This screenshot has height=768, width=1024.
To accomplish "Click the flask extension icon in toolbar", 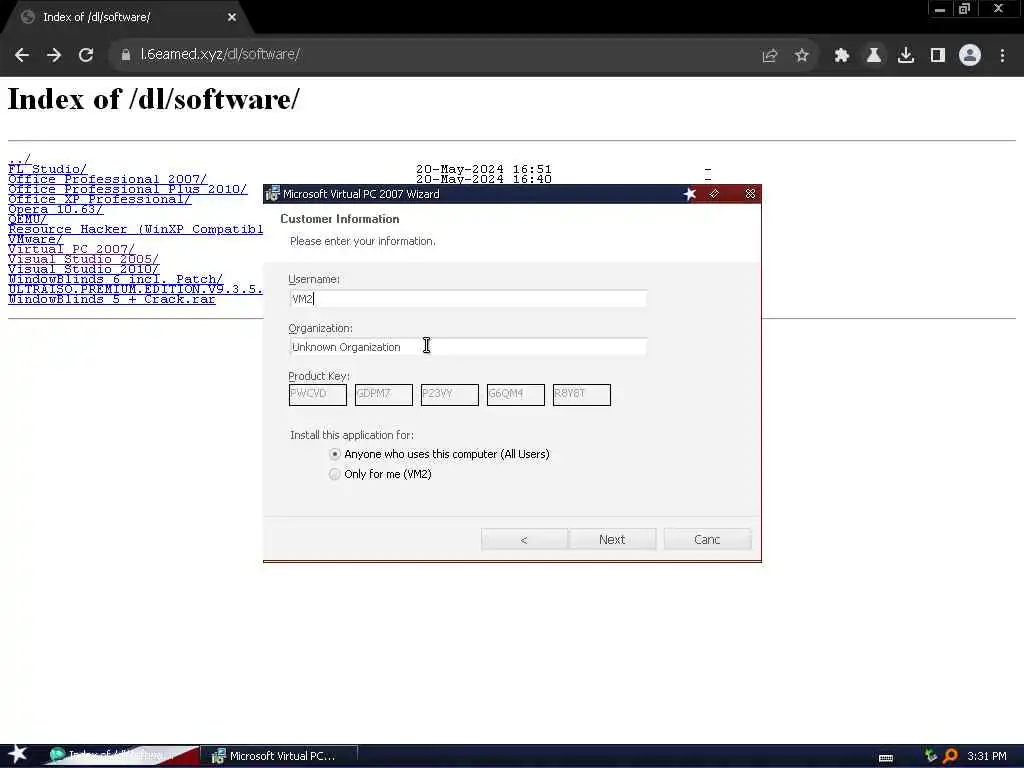I will point(873,56).
